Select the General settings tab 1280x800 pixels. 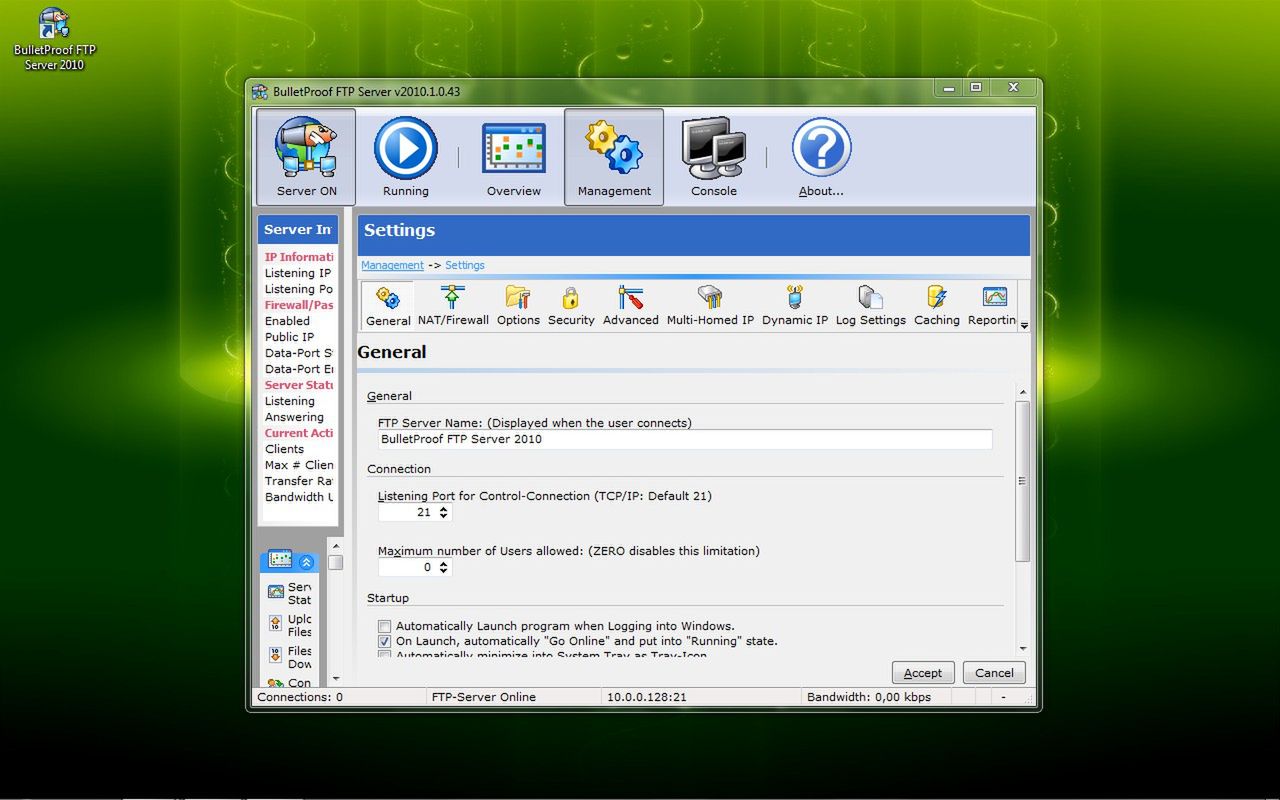[388, 306]
